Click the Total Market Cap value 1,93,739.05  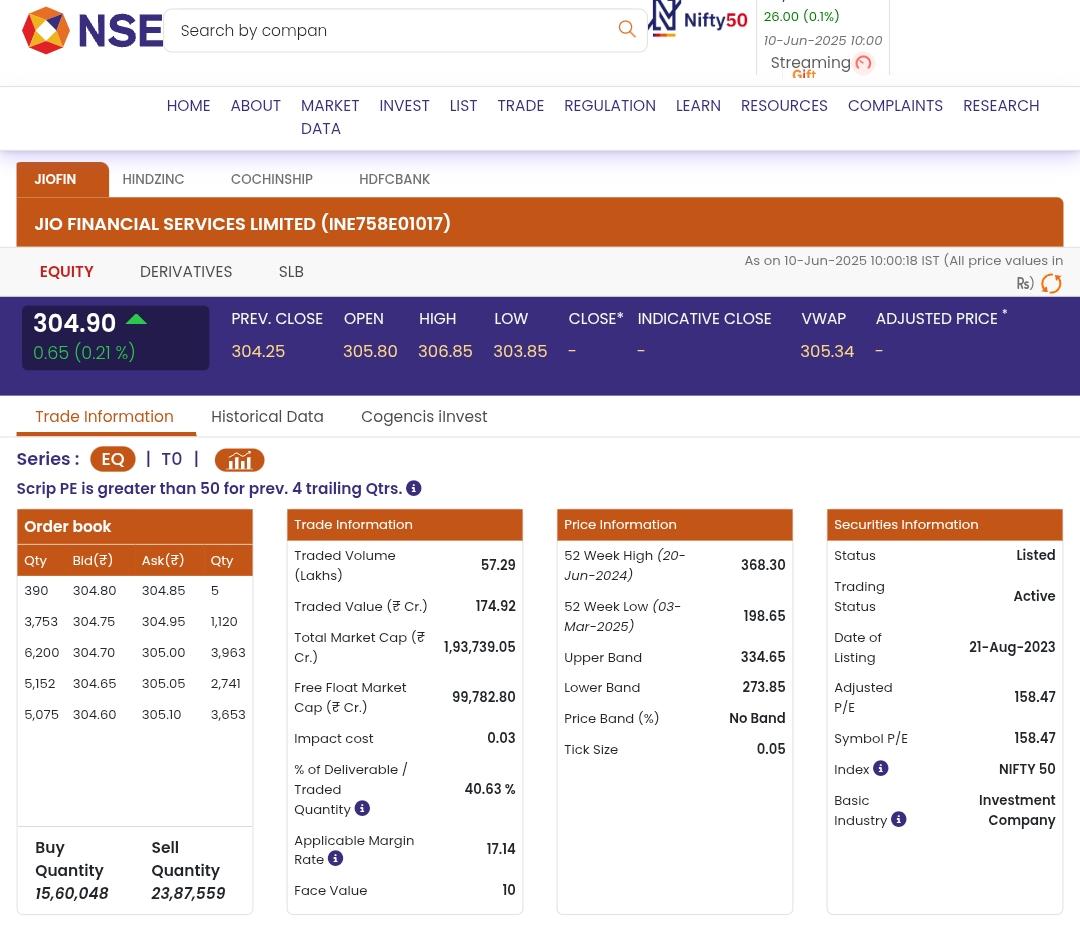pos(479,647)
